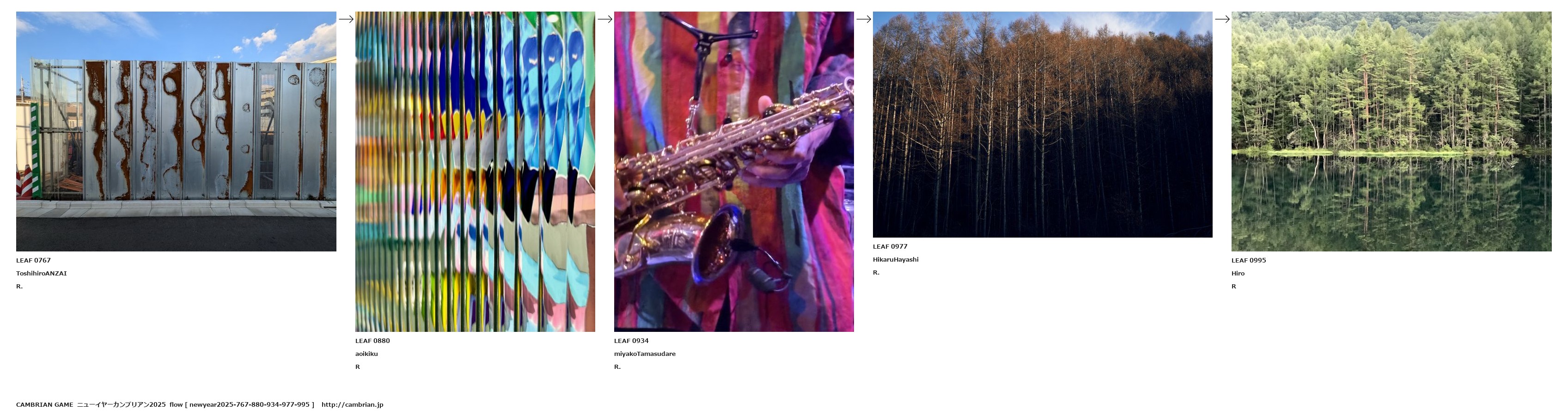Select author name HikaruHayashi
This screenshot has width=1568, height=416.
point(896,259)
